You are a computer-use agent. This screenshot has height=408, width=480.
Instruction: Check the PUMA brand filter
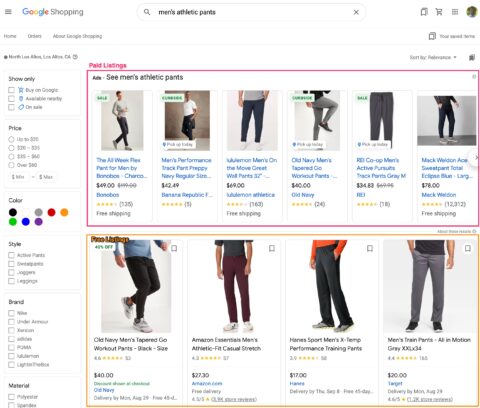pos(11,348)
